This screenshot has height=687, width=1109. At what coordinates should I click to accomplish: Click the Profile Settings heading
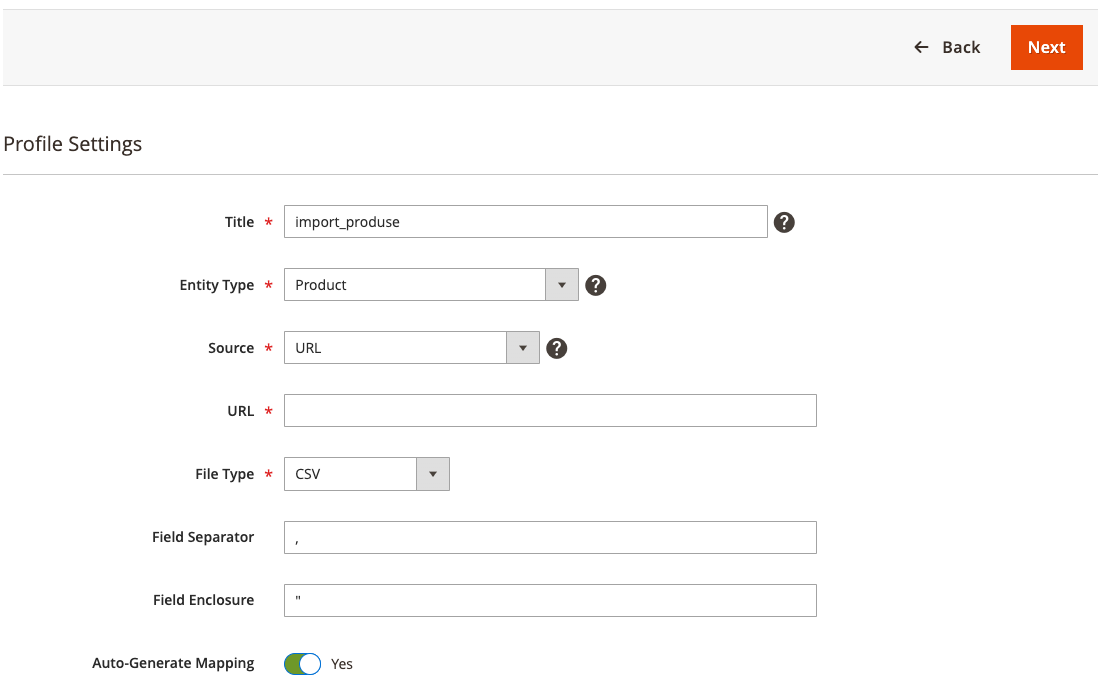[x=73, y=144]
